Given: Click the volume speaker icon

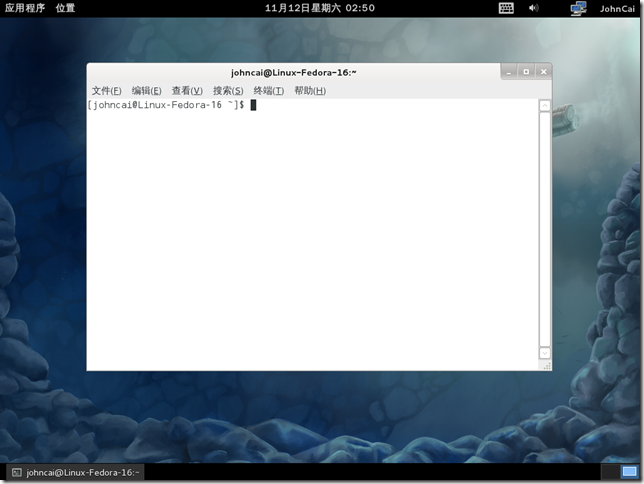Looking at the screenshot, I should click(x=533, y=8).
